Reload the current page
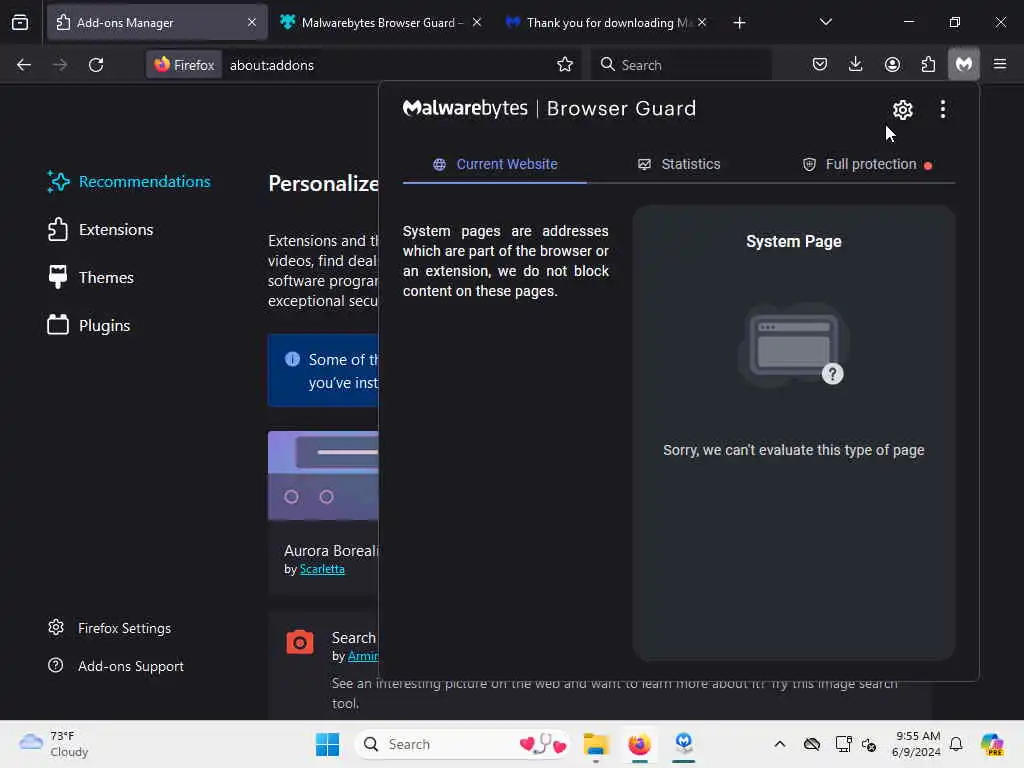This screenshot has width=1024, height=768. 96,65
